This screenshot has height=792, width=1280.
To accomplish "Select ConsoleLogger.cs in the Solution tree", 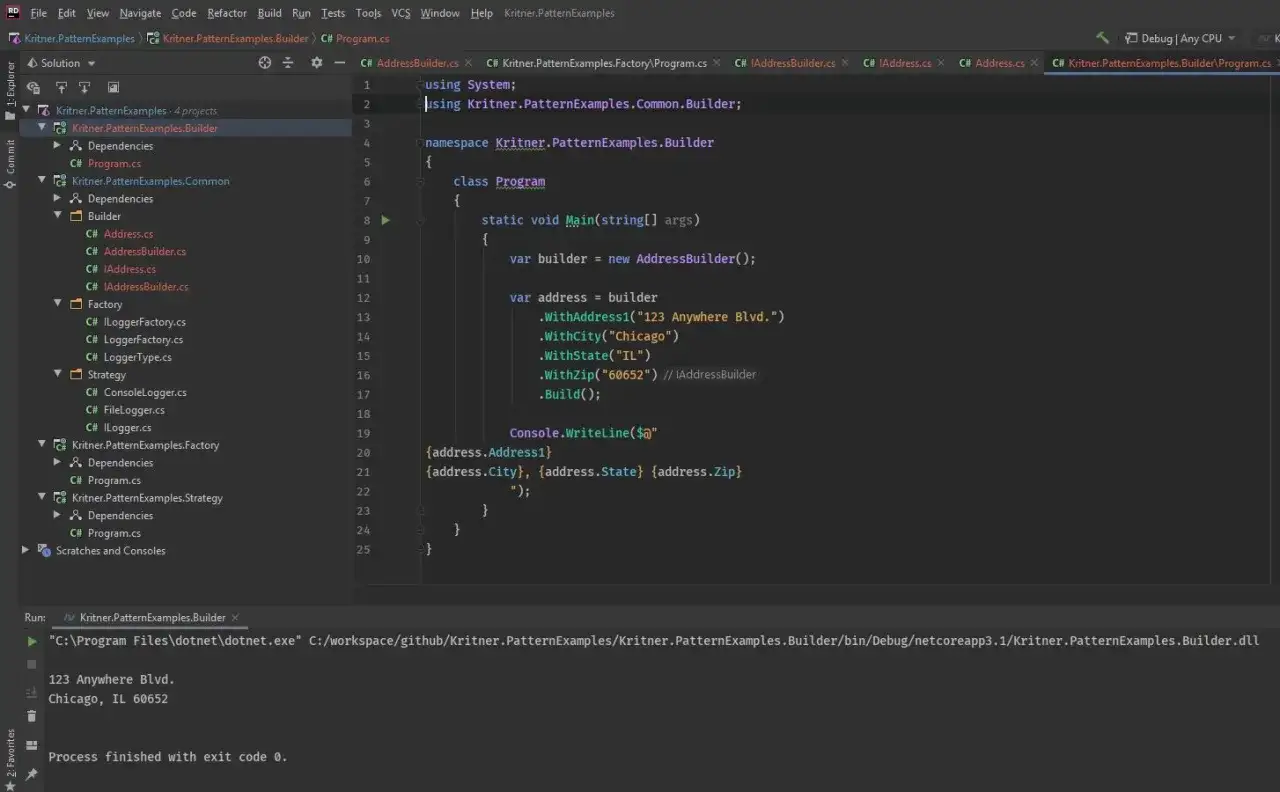I will pyautogui.click(x=145, y=393).
